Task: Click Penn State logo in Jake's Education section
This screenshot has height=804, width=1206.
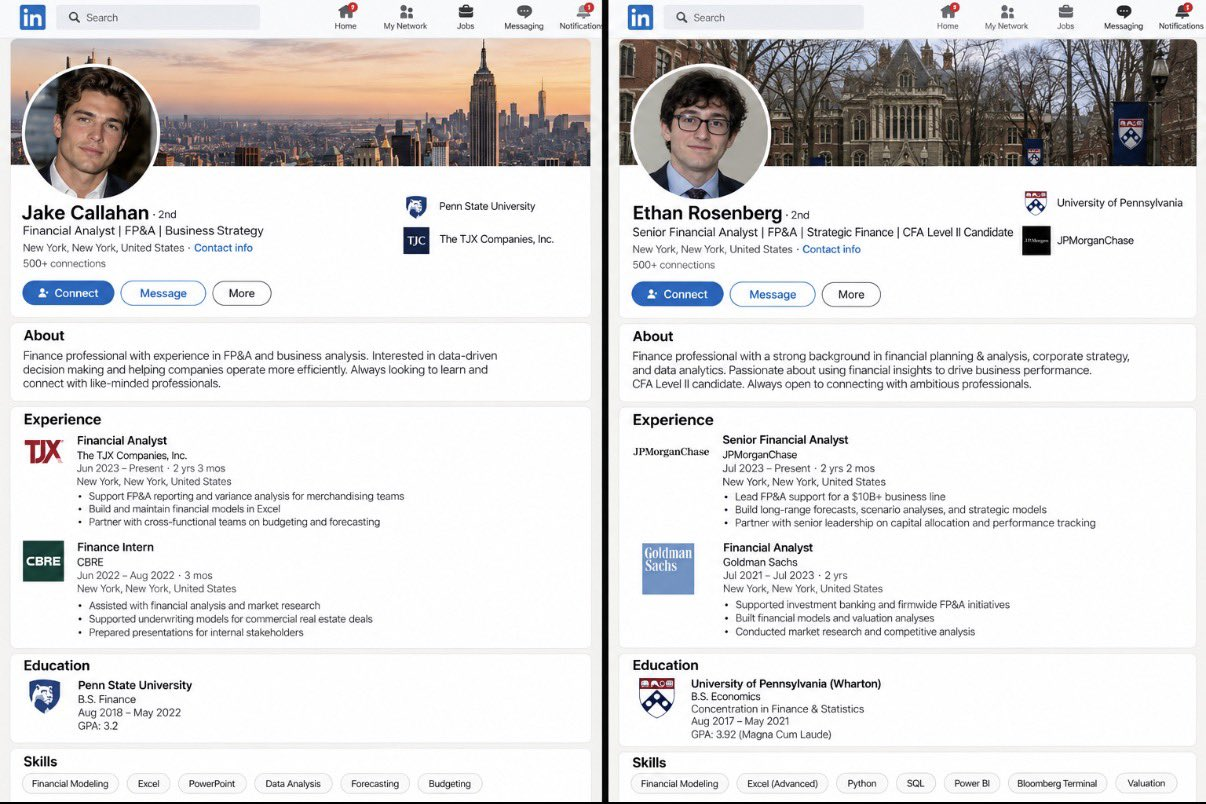Action: click(x=44, y=696)
